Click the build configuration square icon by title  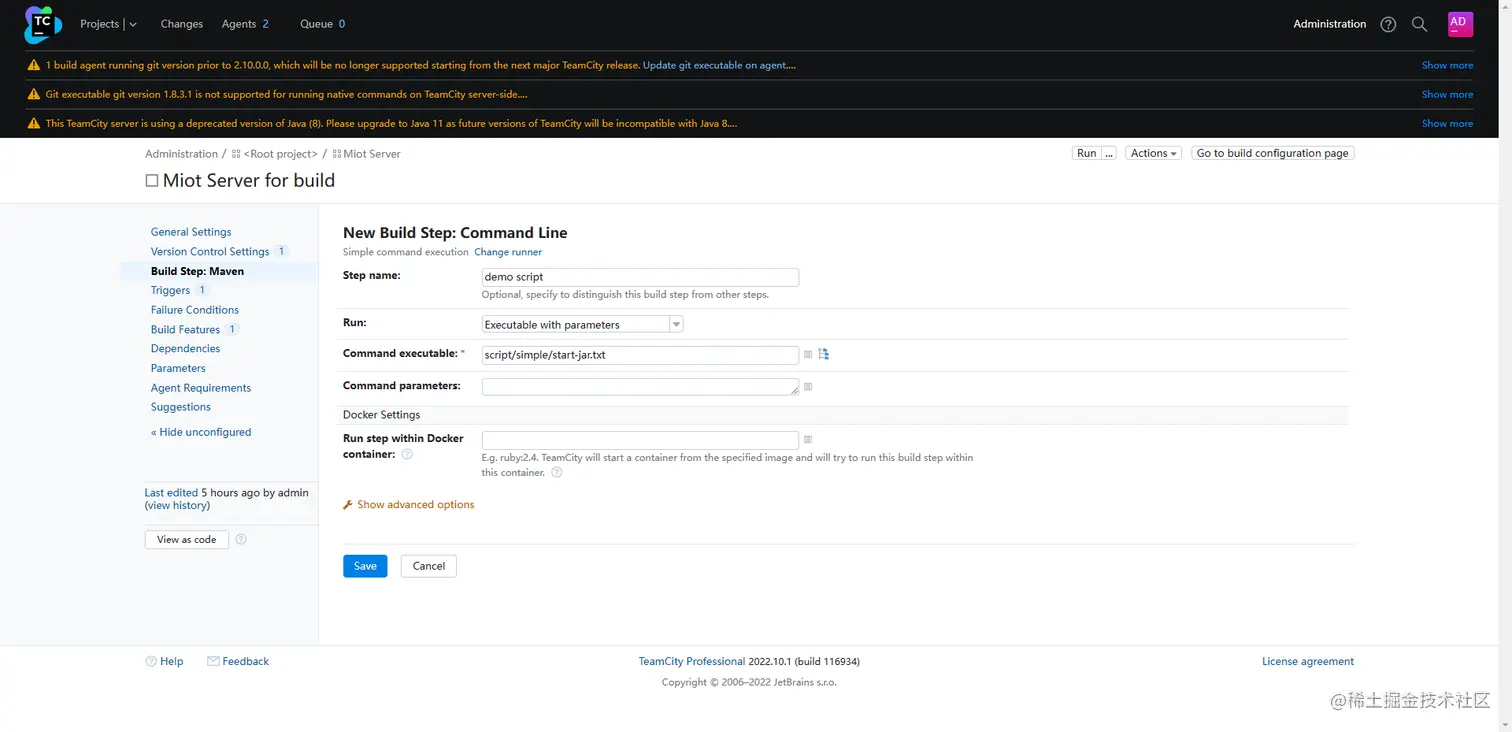152,181
